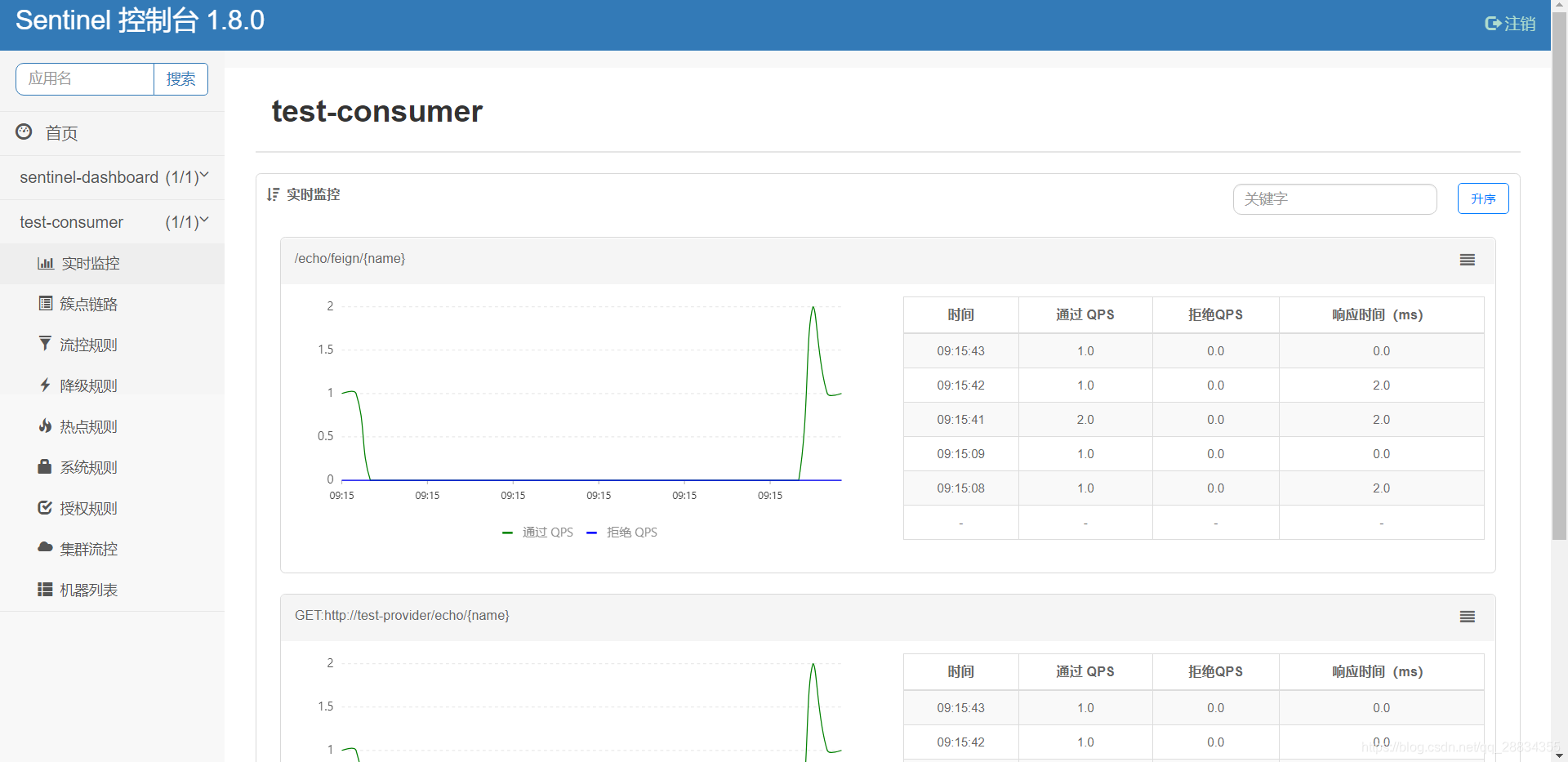
Task: Open 授权规则 menu item
Action: coord(112,508)
